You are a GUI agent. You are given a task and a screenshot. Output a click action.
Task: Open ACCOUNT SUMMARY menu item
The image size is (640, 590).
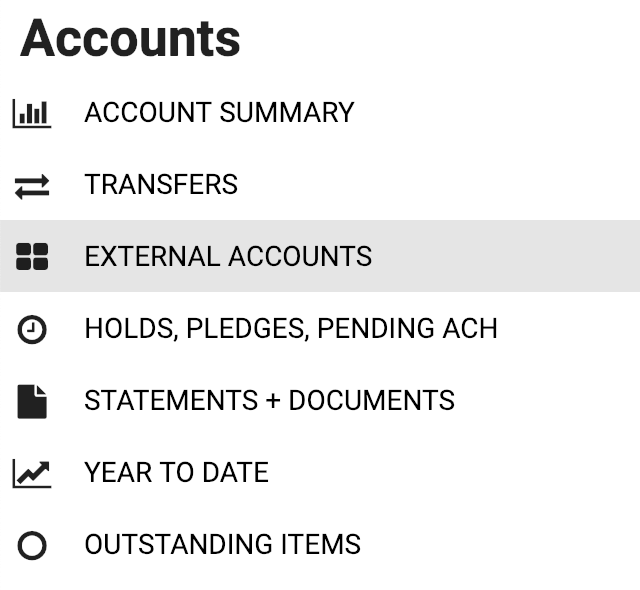pyautogui.click(x=219, y=113)
